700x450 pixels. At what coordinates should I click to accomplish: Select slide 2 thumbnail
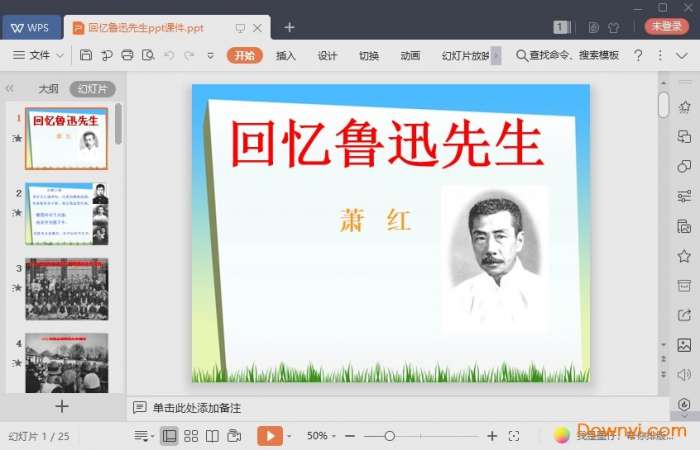click(67, 214)
